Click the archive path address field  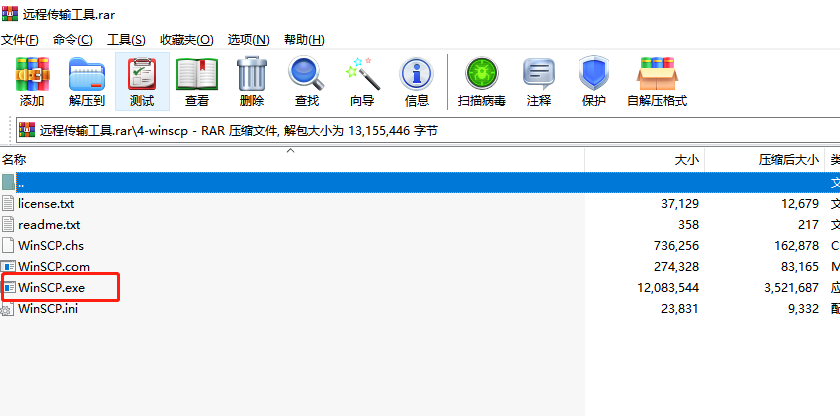coord(428,130)
